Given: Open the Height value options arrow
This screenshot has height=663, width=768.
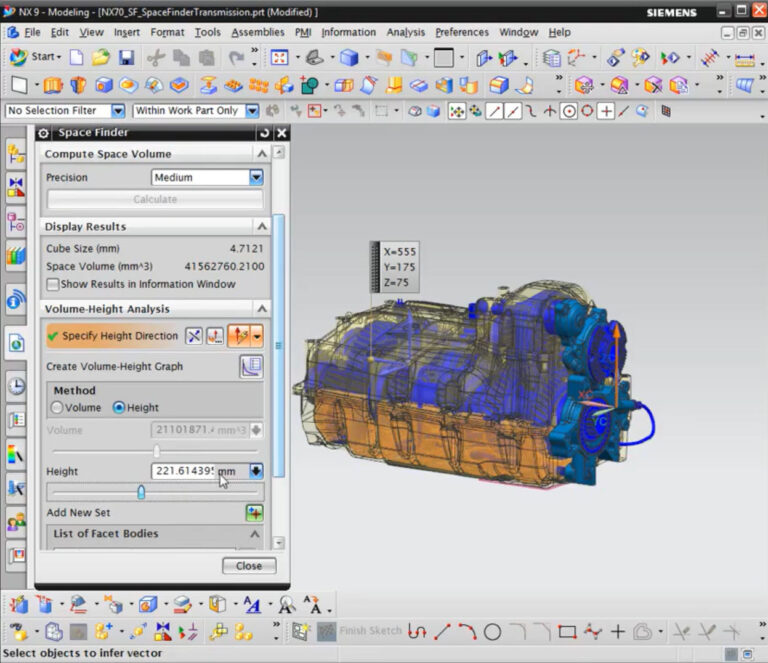Looking at the screenshot, I should [x=256, y=471].
